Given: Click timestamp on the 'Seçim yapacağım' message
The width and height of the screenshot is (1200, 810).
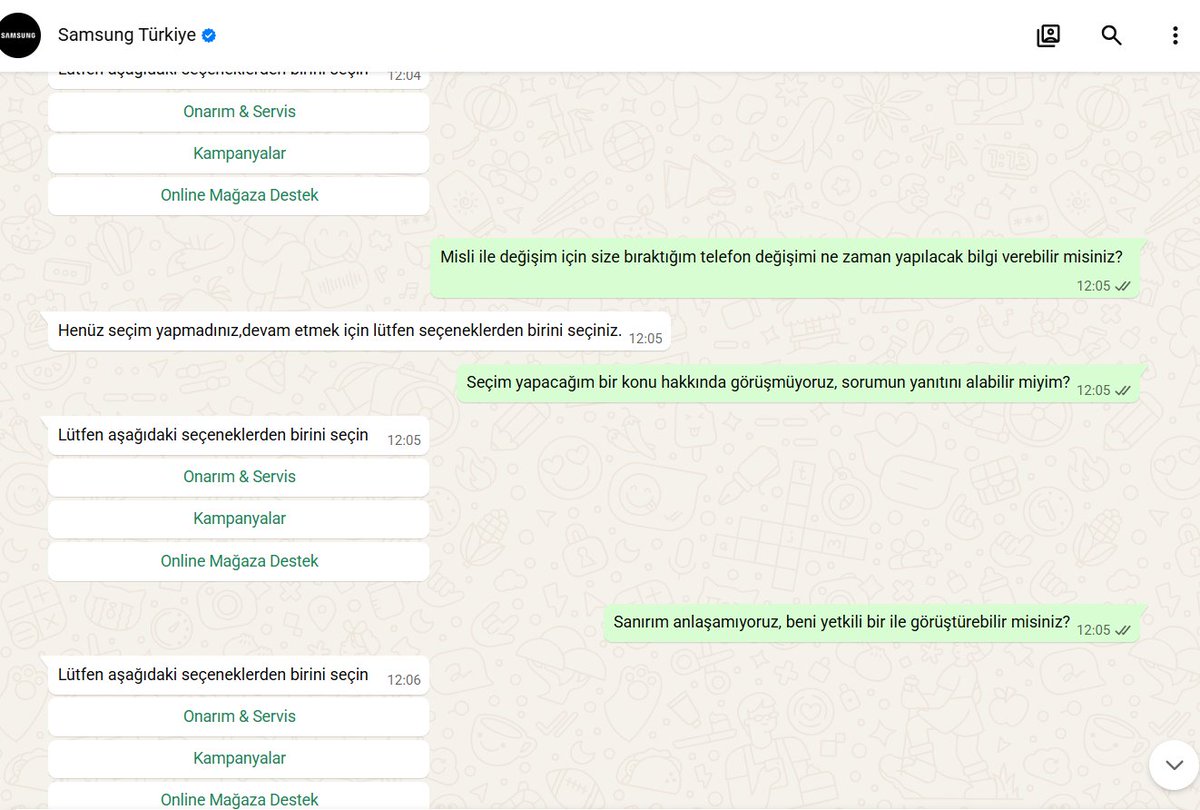Looking at the screenshot, I should (x=1093, y=391).
